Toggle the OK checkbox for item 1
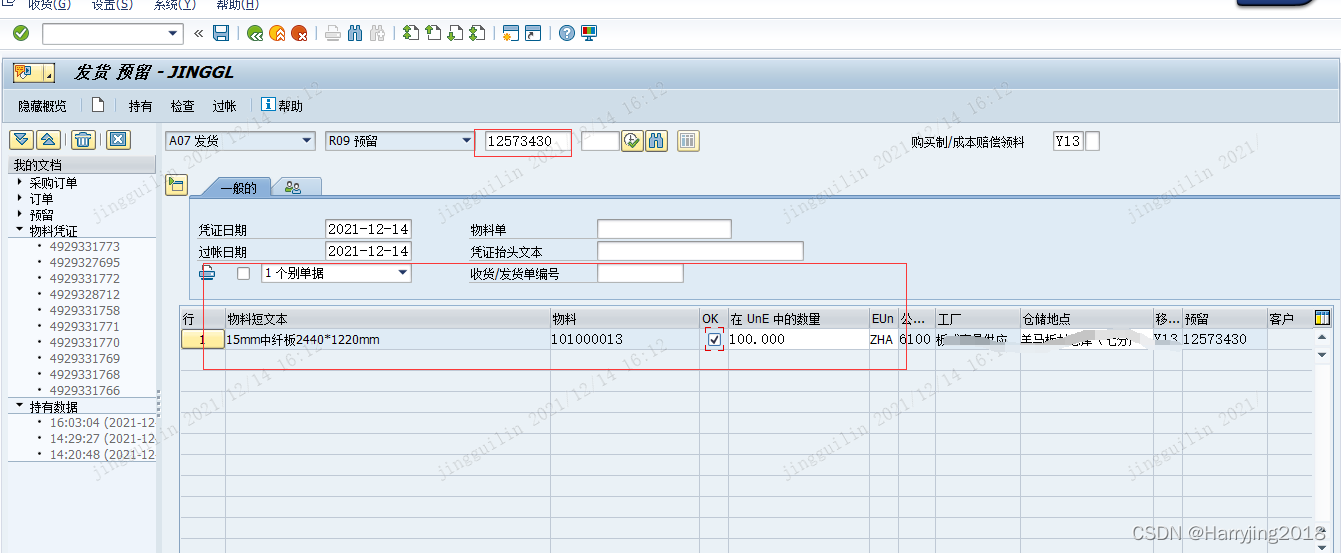This screenshot has height=553, width=1341. [x=714, y=340]
